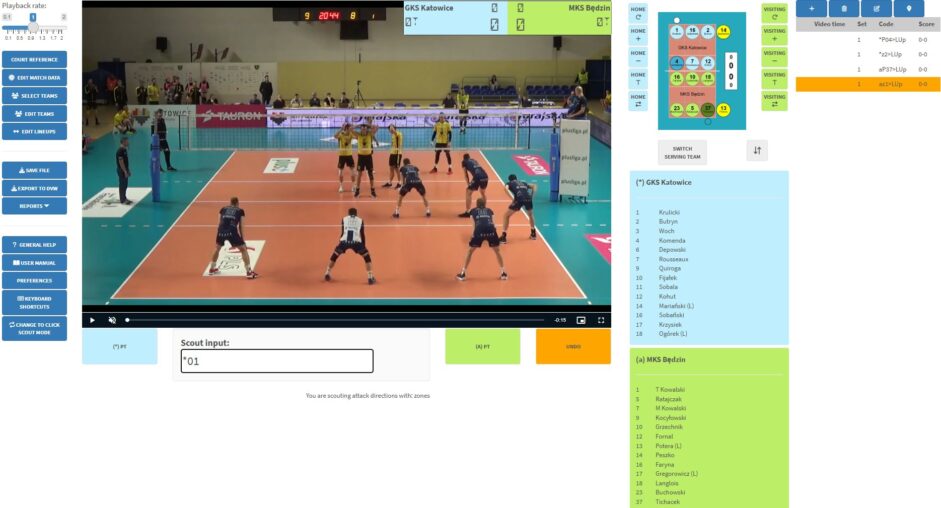
Task: Open the Reports dropdown
Action: 34,206
